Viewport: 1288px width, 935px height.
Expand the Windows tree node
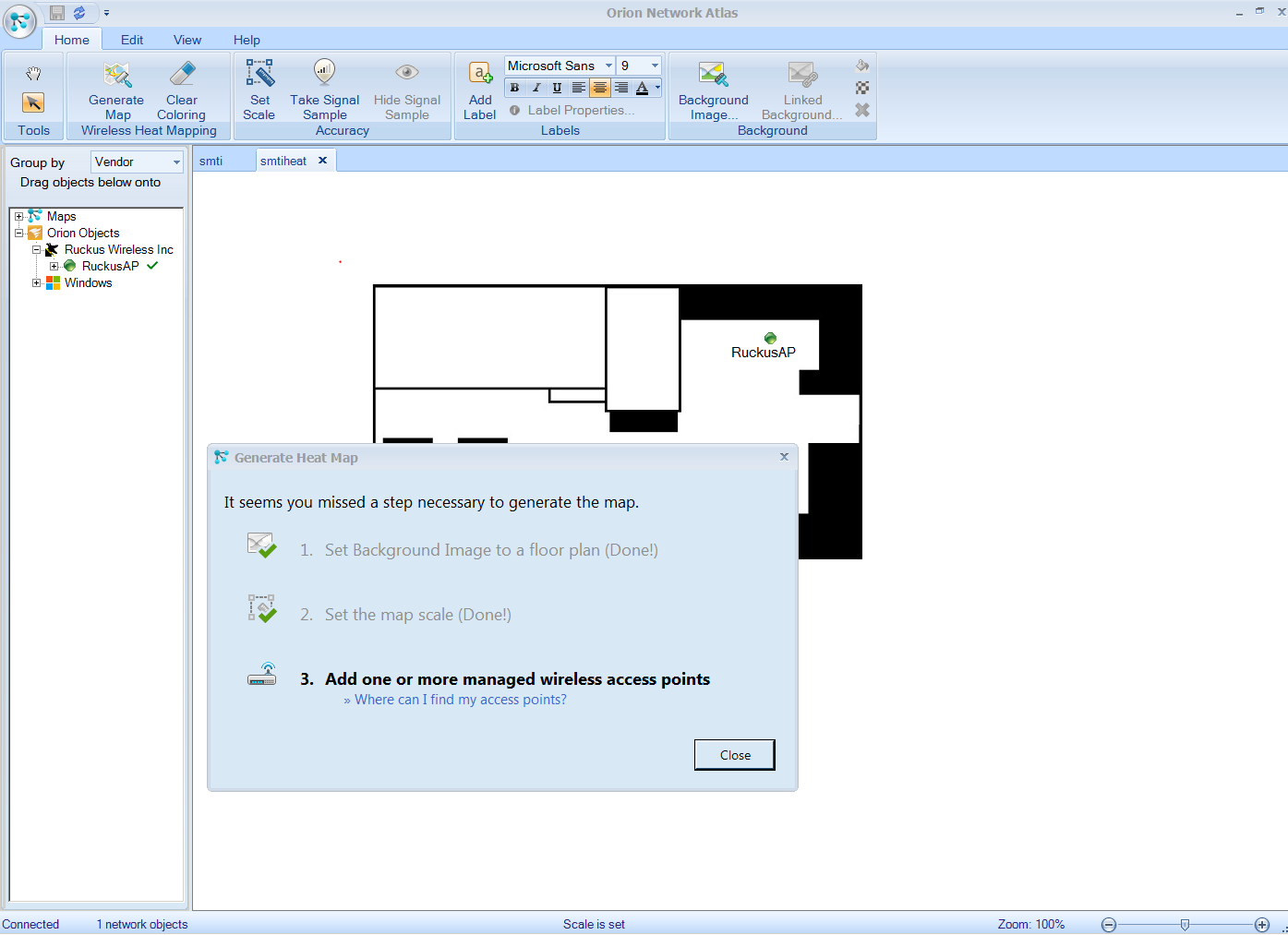tap(36, 283)
